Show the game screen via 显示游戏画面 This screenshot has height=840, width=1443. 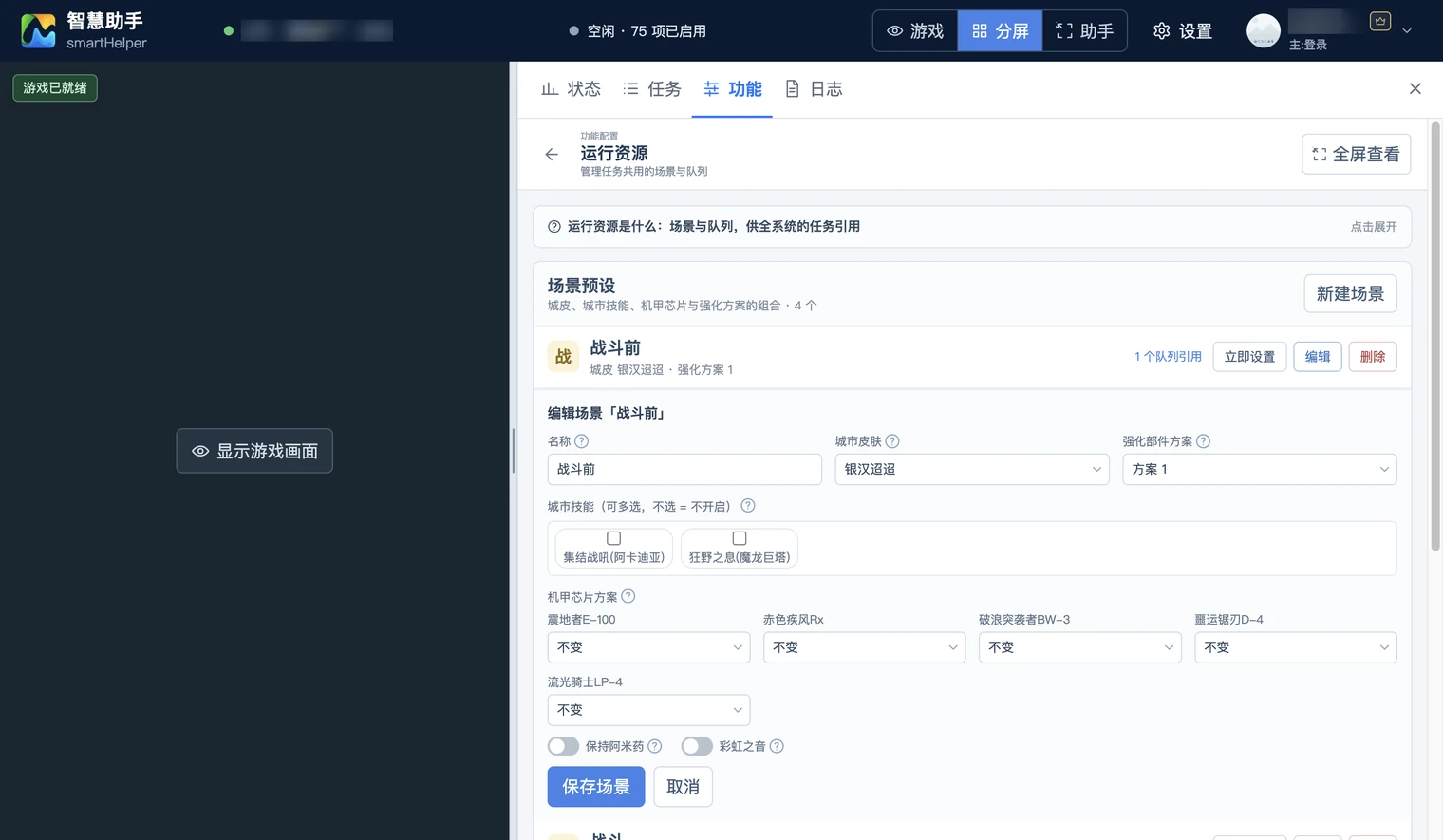(254, 451)
